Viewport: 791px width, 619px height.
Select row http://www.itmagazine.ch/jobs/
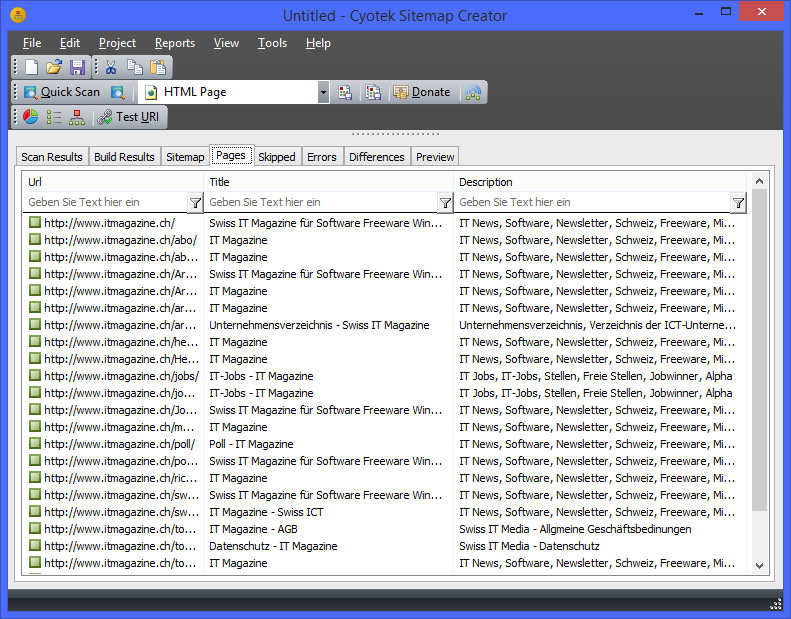383,376
